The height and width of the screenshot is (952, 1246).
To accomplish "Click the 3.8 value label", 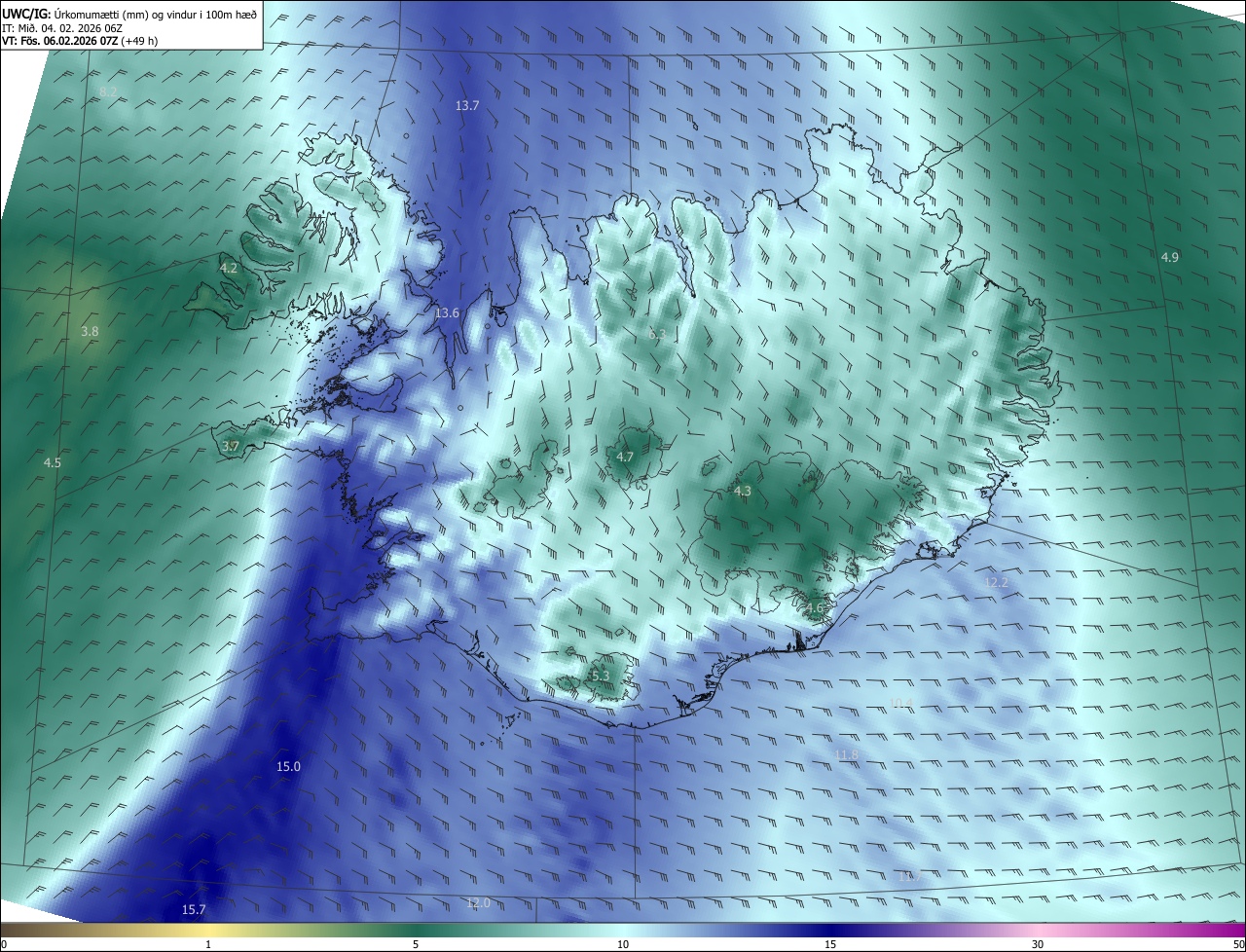I will [x=90, y=332].
